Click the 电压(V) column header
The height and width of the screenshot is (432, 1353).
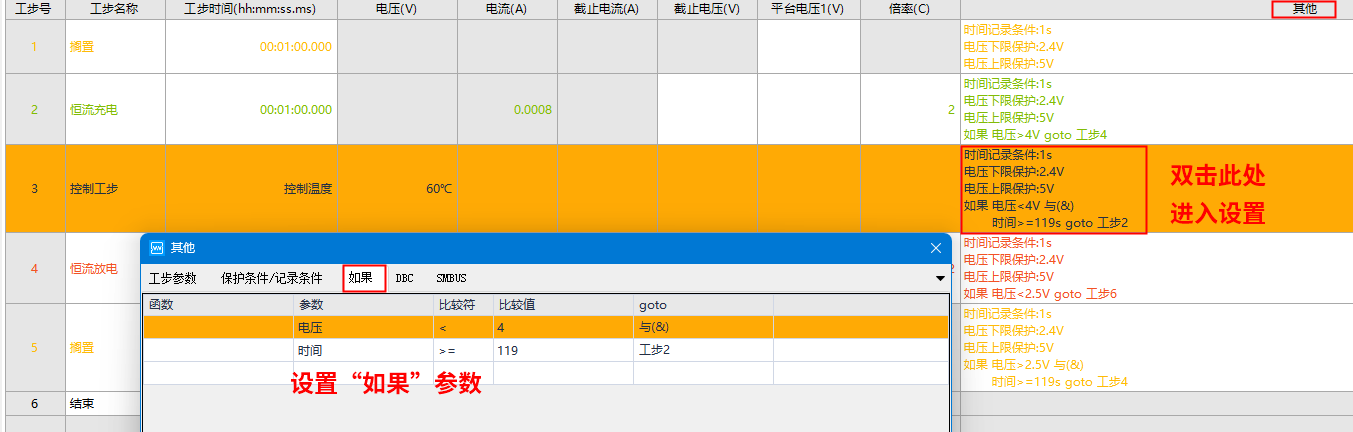[397, 9]
